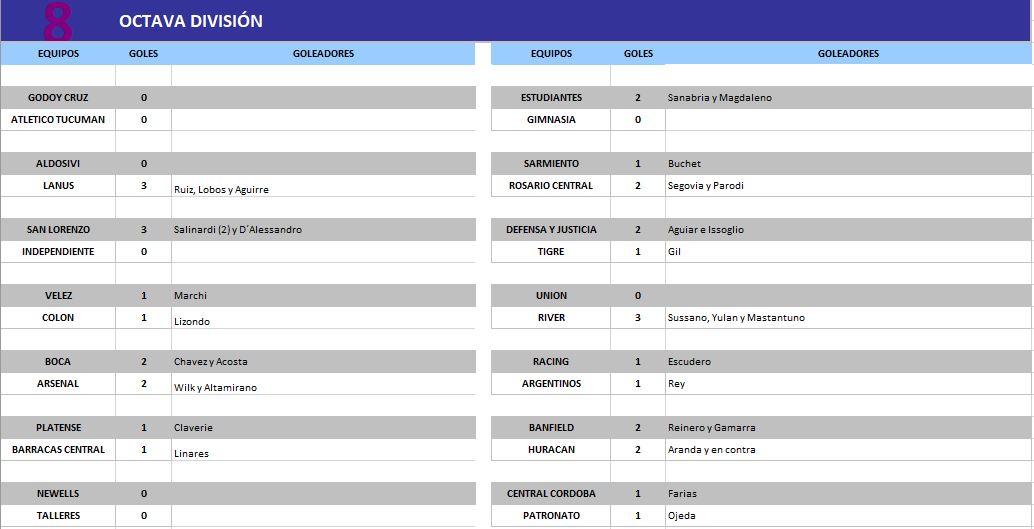Click the GODOY CRUZ team cell
The width and height of the screenshot is (1034, 529).
tap(58, 98)
